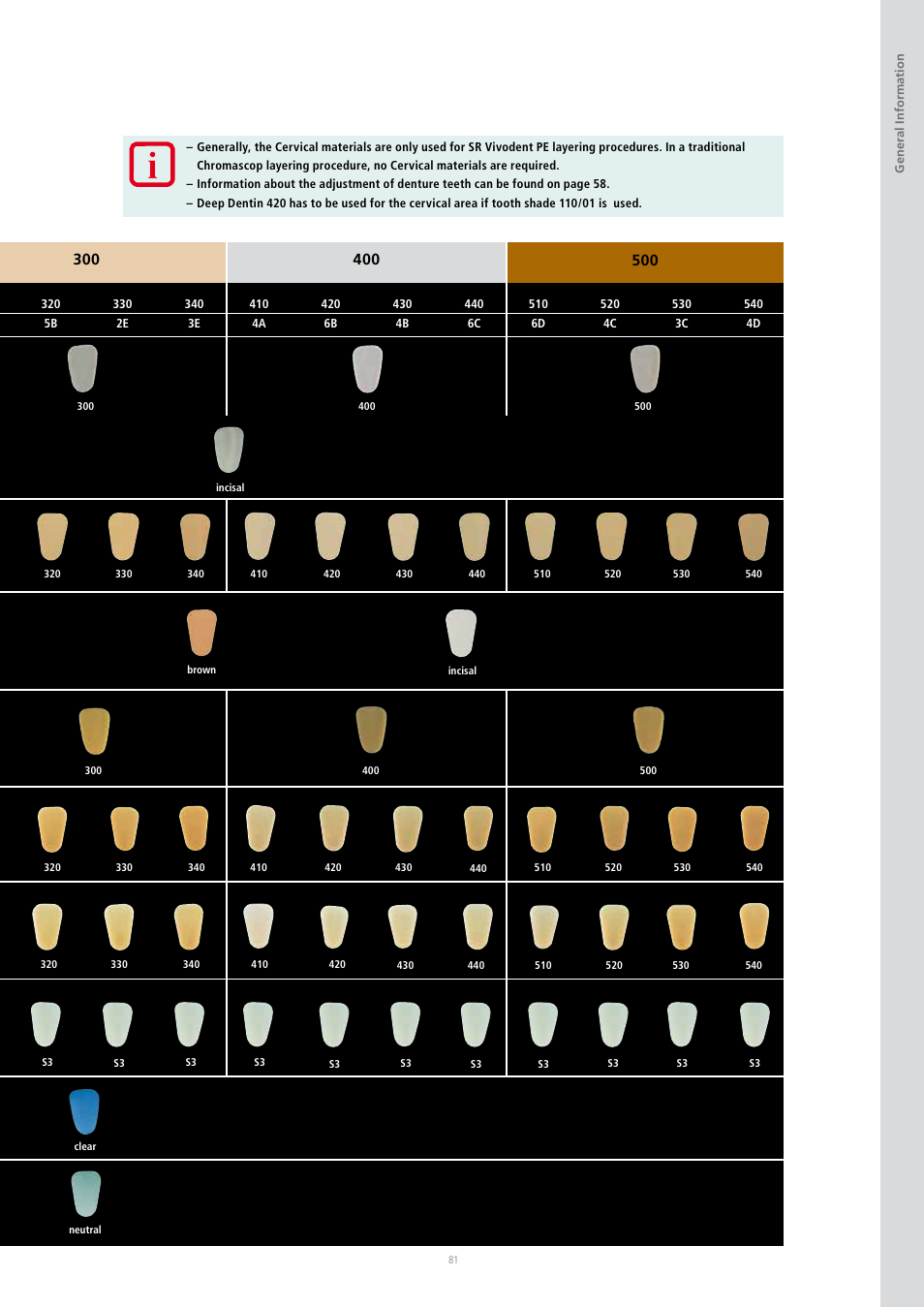
Task: Click shade code 6C
Action: (474, 324)
